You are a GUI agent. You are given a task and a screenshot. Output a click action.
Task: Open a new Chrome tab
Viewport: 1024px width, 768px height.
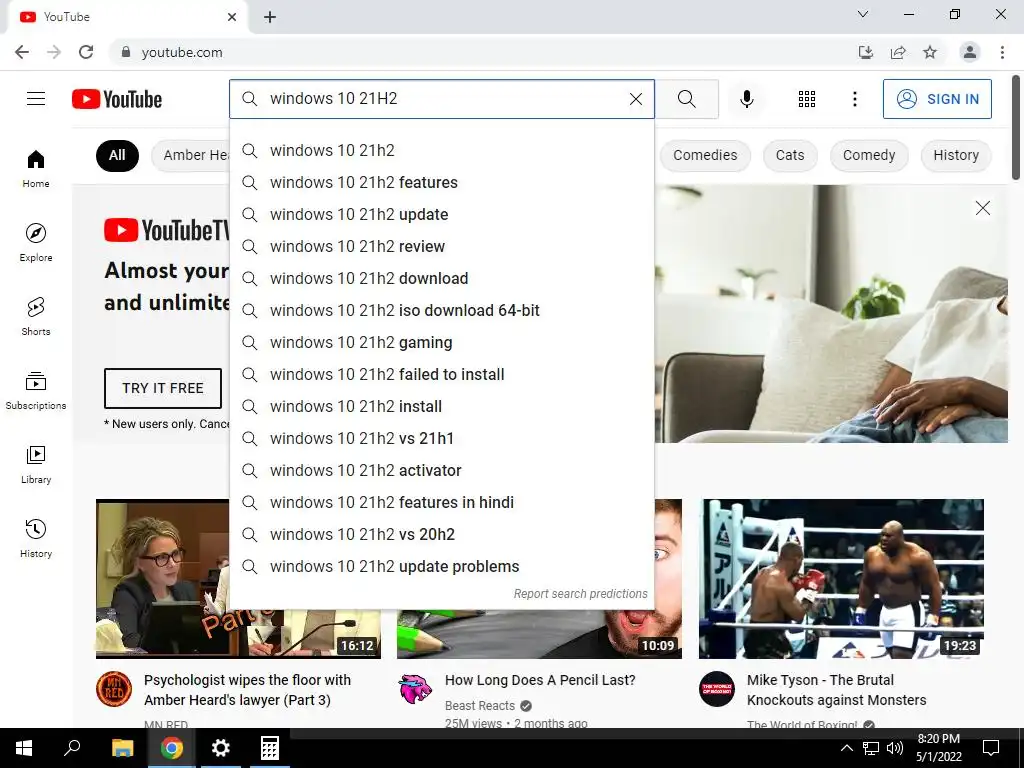tap(270, 17)
